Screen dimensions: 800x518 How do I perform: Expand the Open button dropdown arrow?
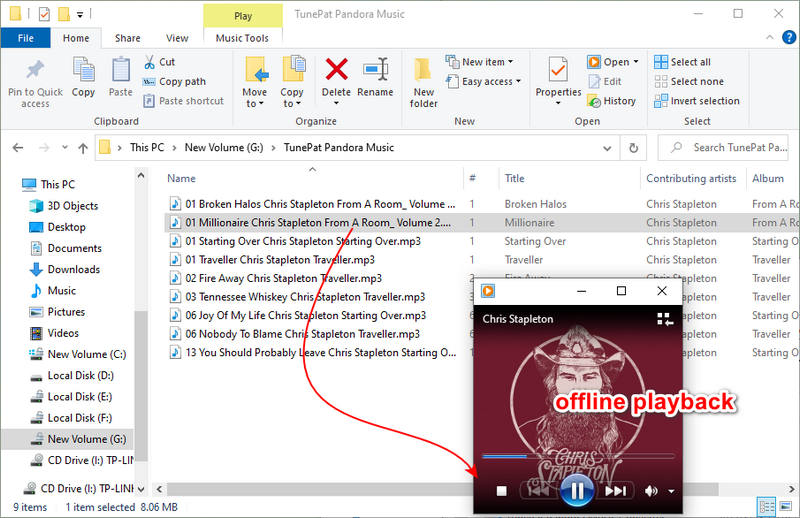click(x=636, y=62)
